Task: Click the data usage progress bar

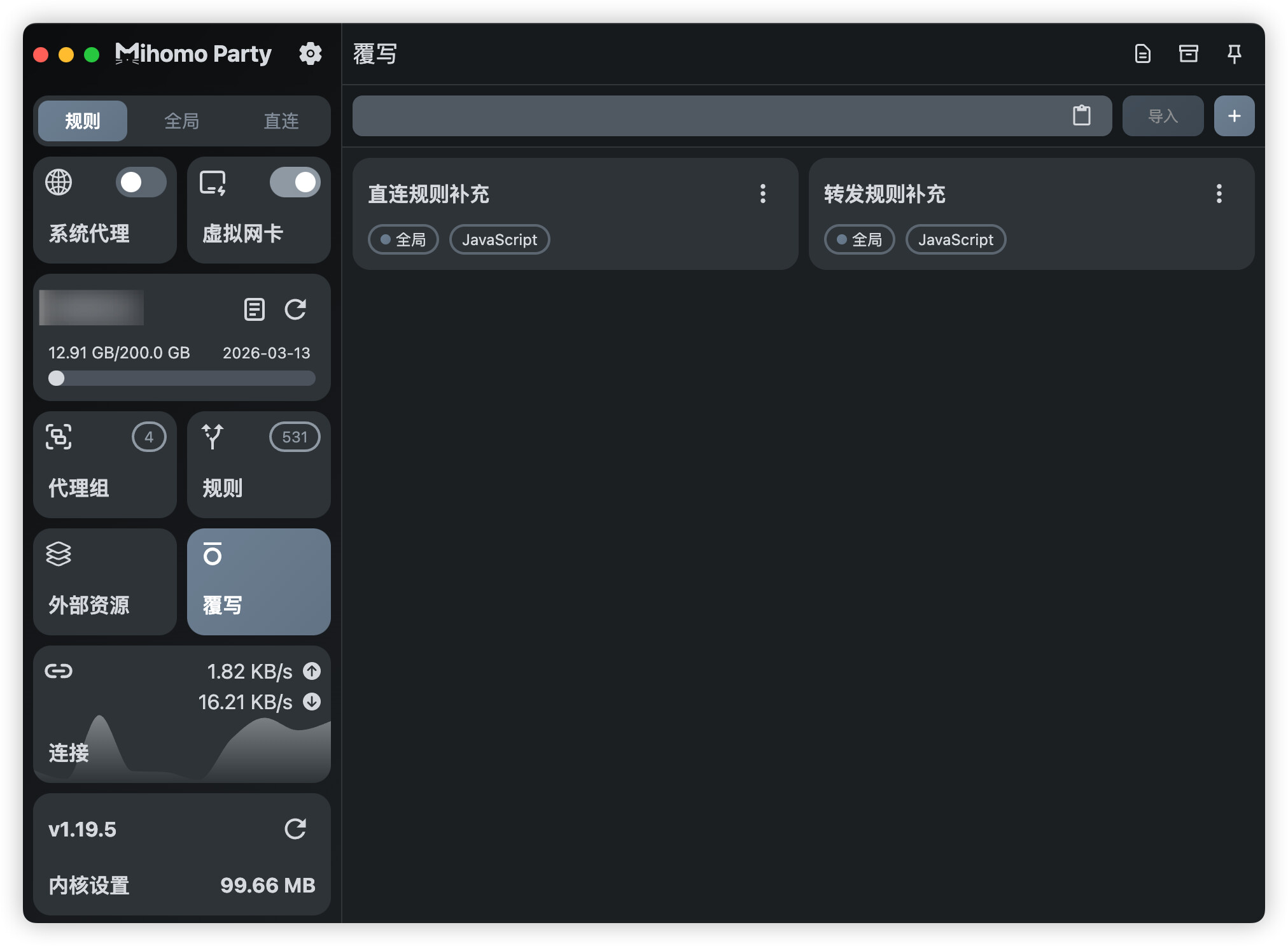Action: pos(182,378)
